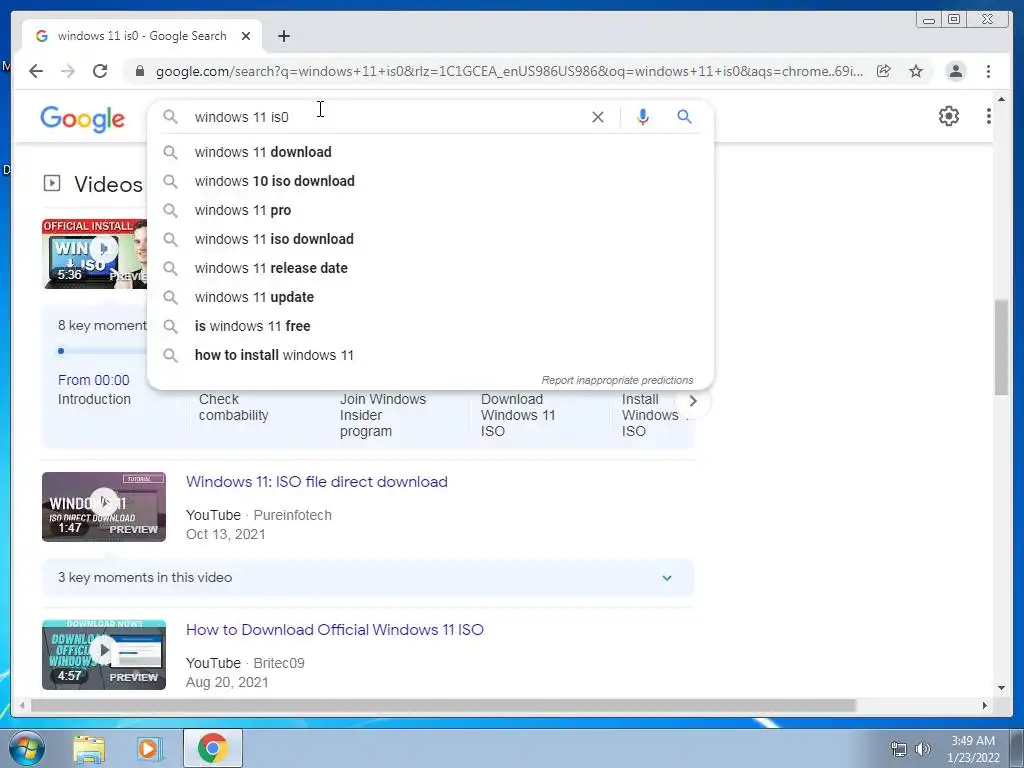
Task: Click Chrome icon in taskbar
Action: click(212, 748)
